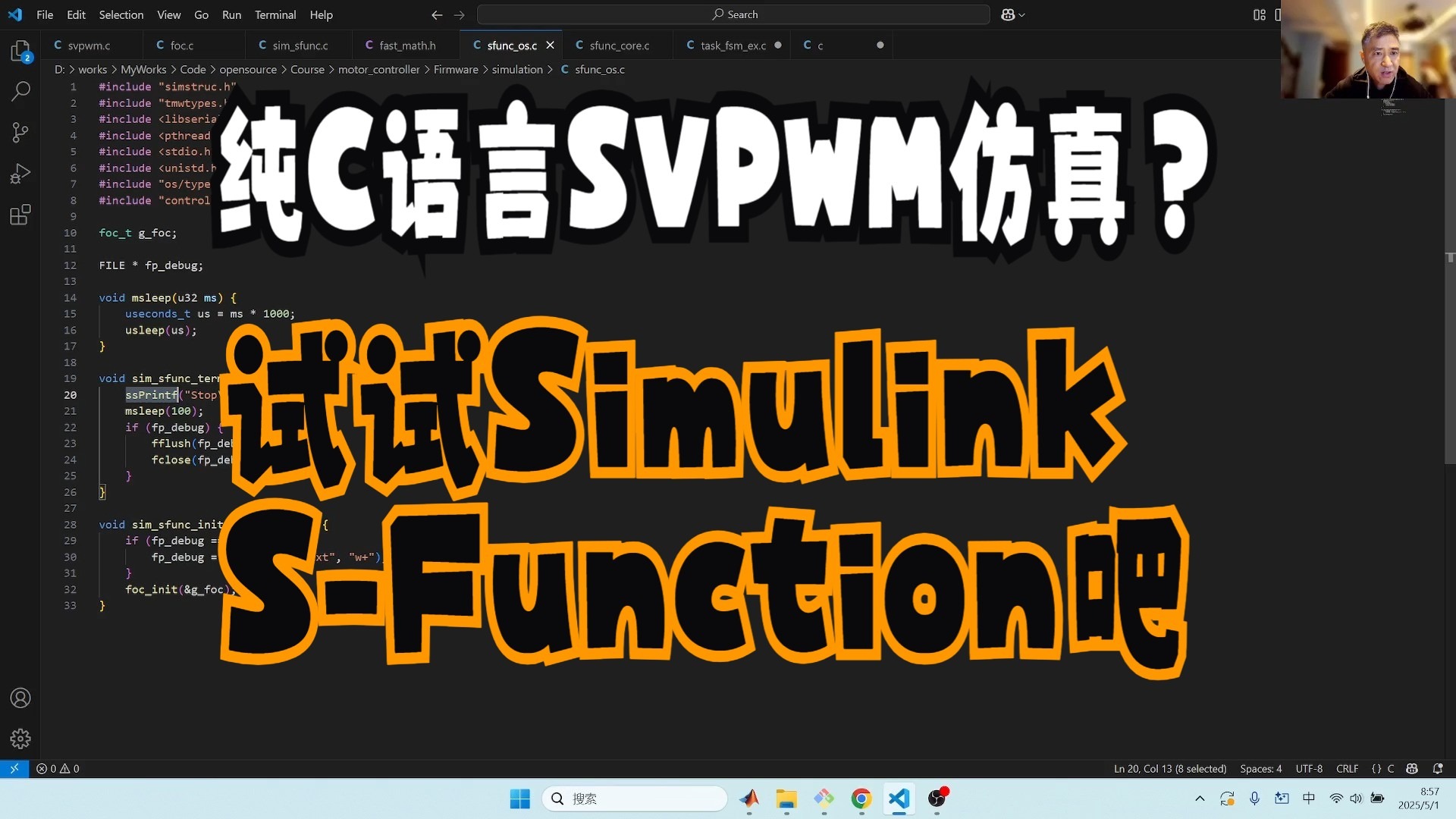Change indentation via Spaces: 4
The height and width of the screenshot is (819, 1456).
tap(1260, 768)
